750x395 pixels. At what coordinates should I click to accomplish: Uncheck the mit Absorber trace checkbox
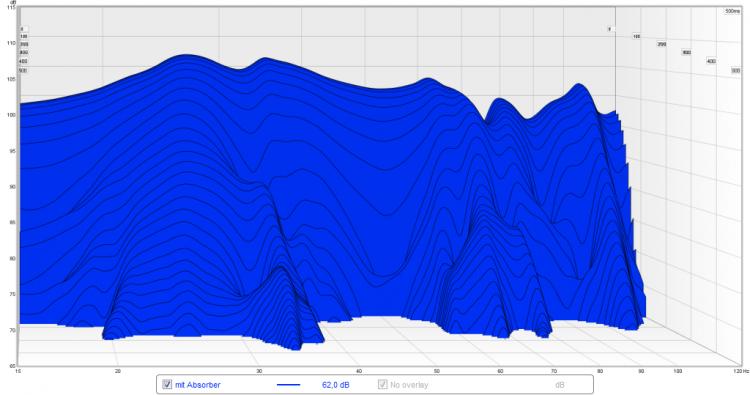coord(167,384)
